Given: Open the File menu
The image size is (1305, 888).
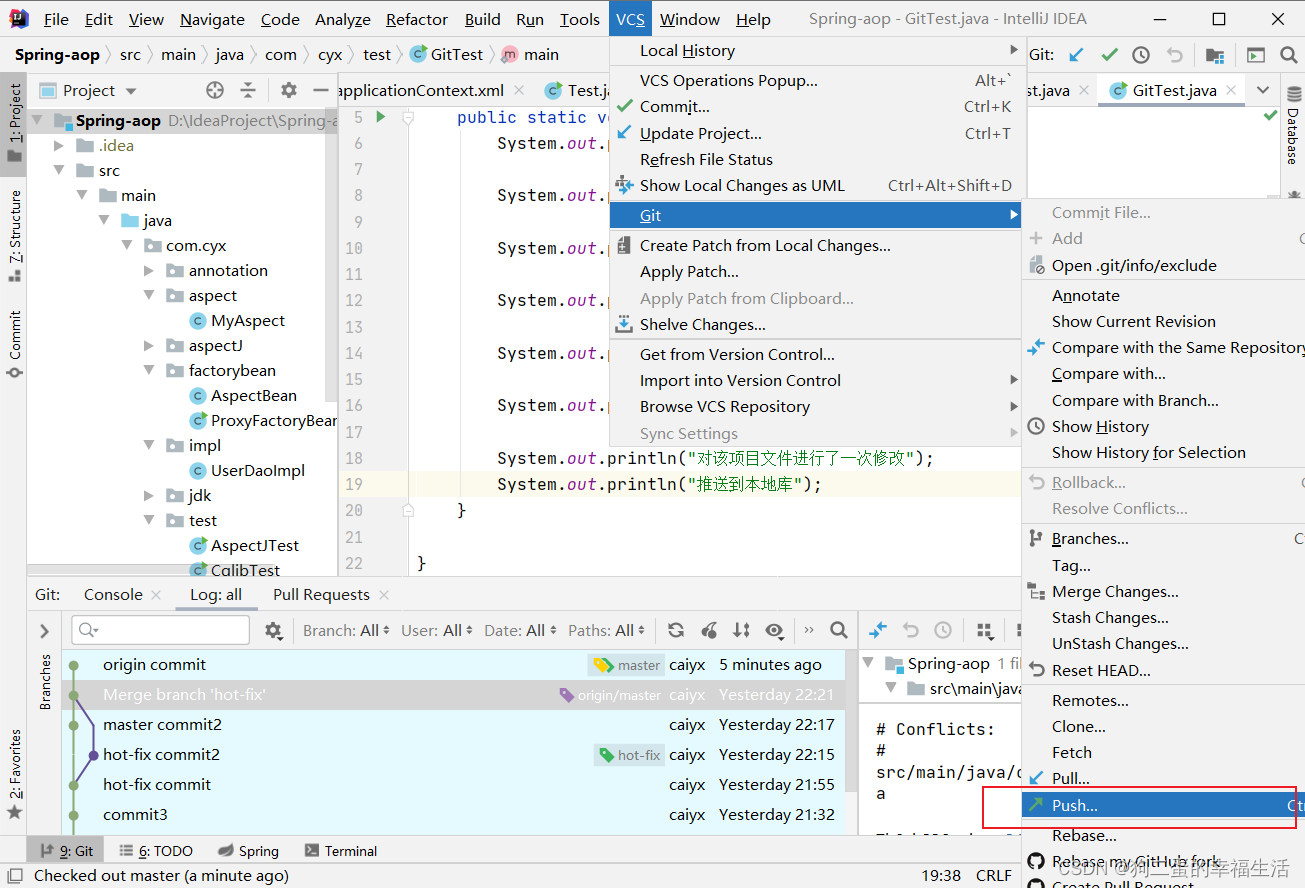Looking at the screenshot, I should [x=57, y=19].
